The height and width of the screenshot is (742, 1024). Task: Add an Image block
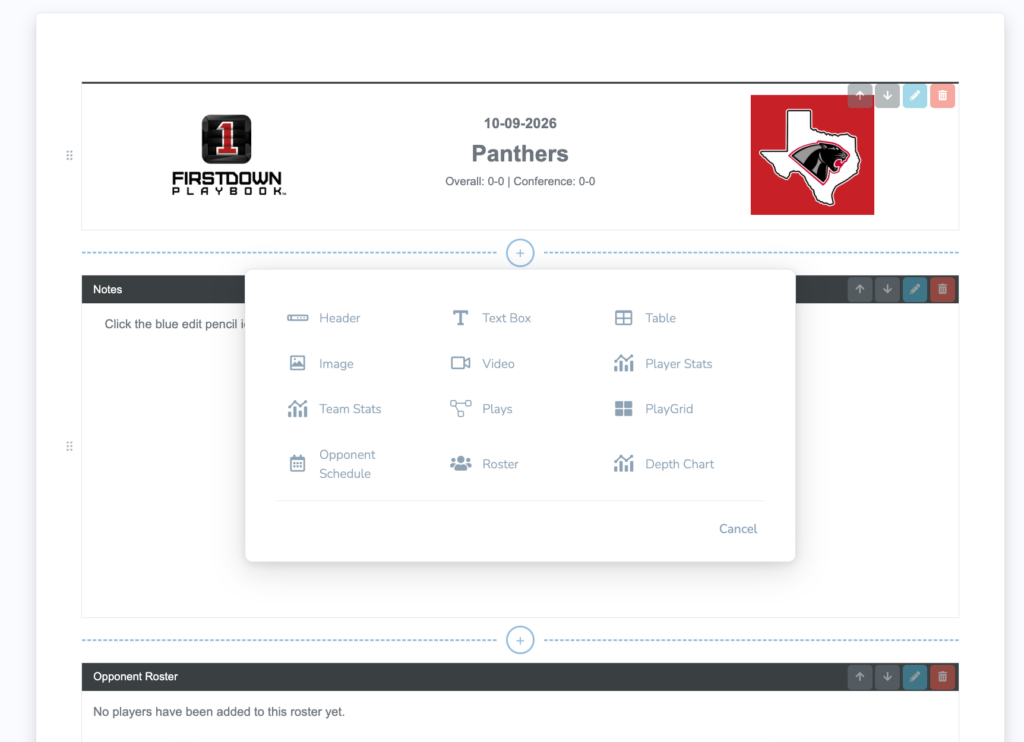tap(321, 364)
